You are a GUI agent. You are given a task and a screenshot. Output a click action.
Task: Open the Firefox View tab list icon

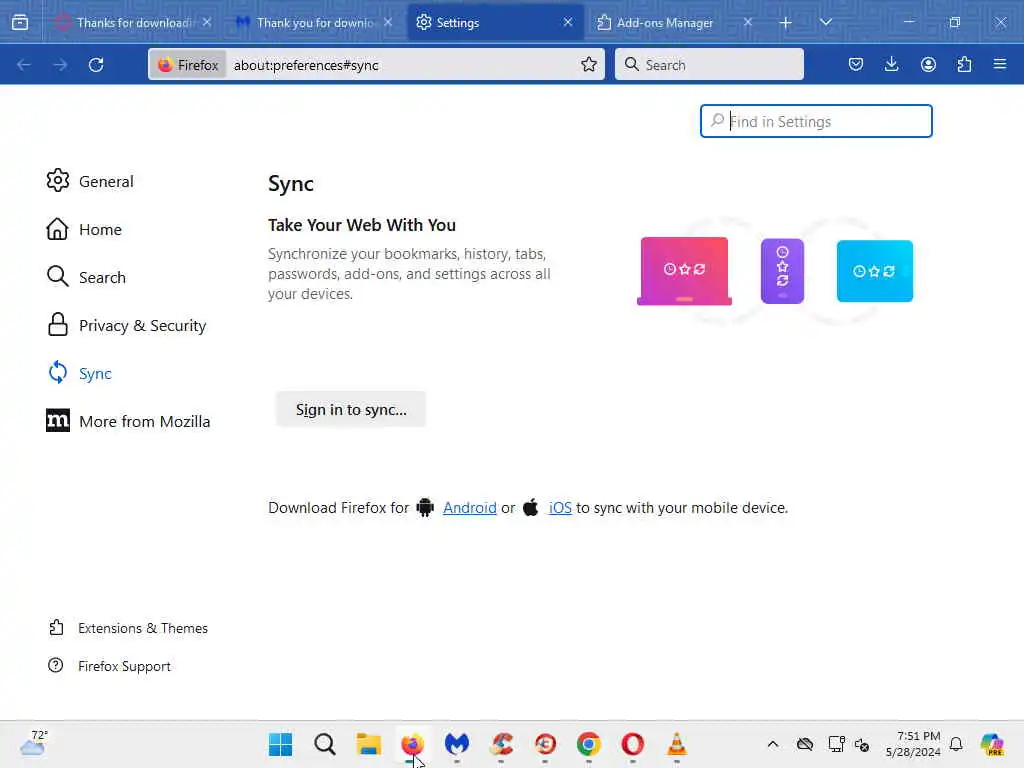pos(20,23)
